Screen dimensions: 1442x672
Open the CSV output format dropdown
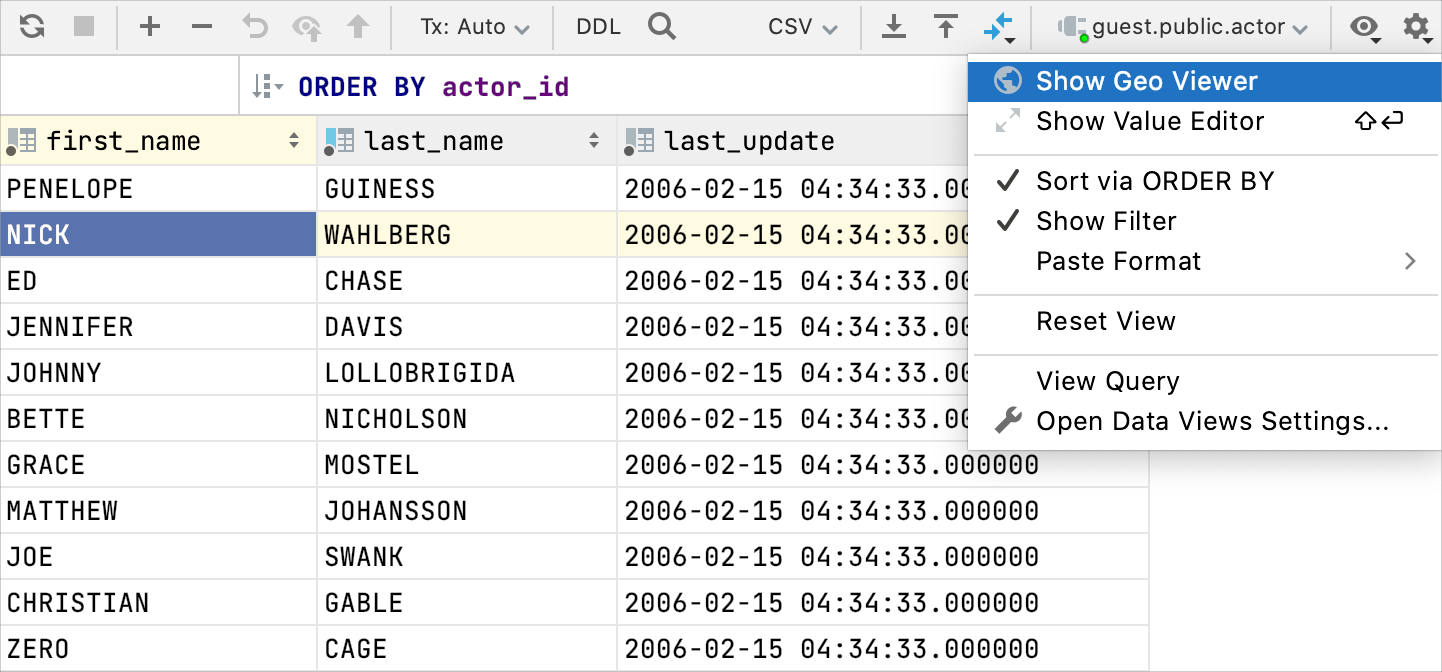pos(801,27)
